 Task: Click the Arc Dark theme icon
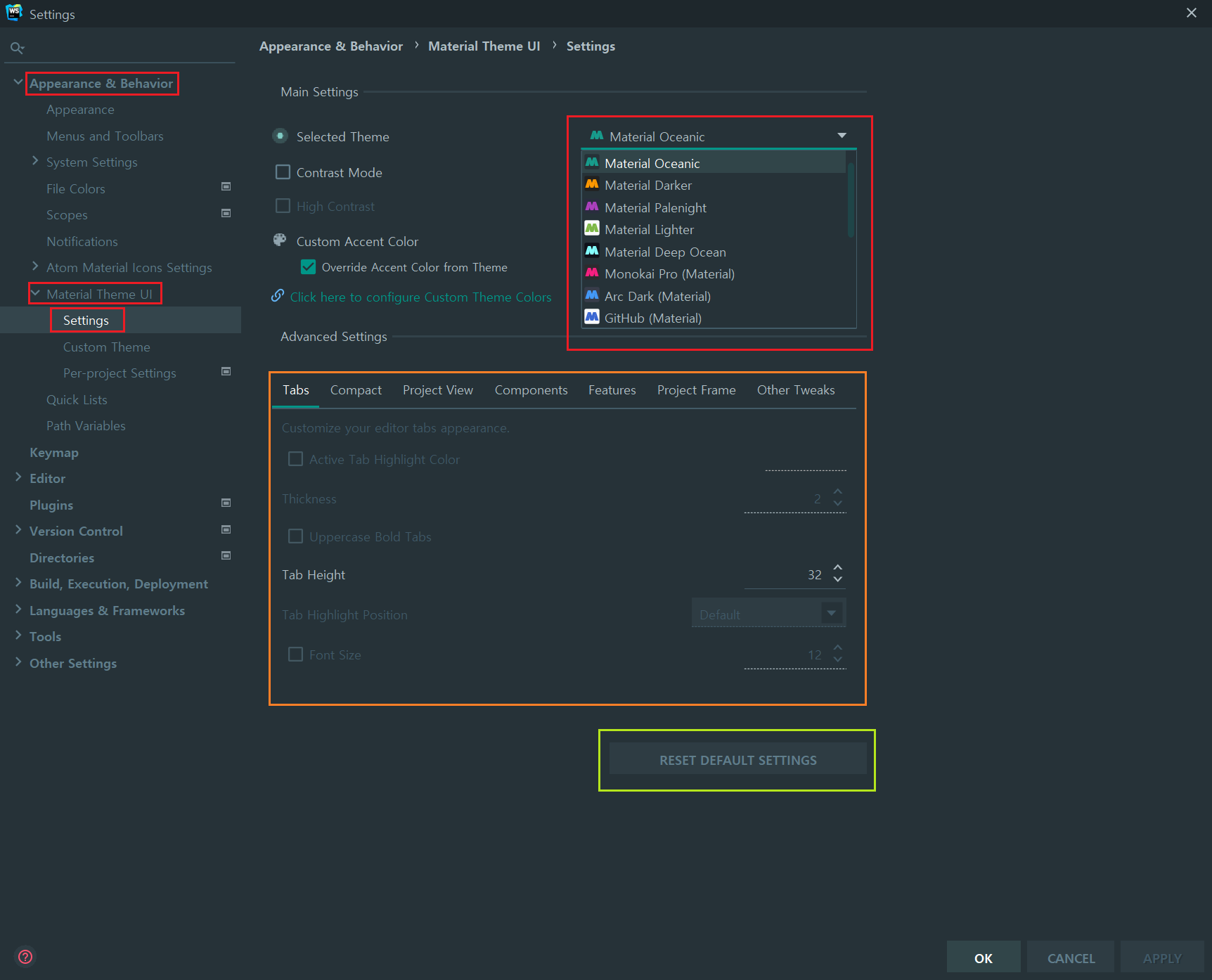coord(592,295)
